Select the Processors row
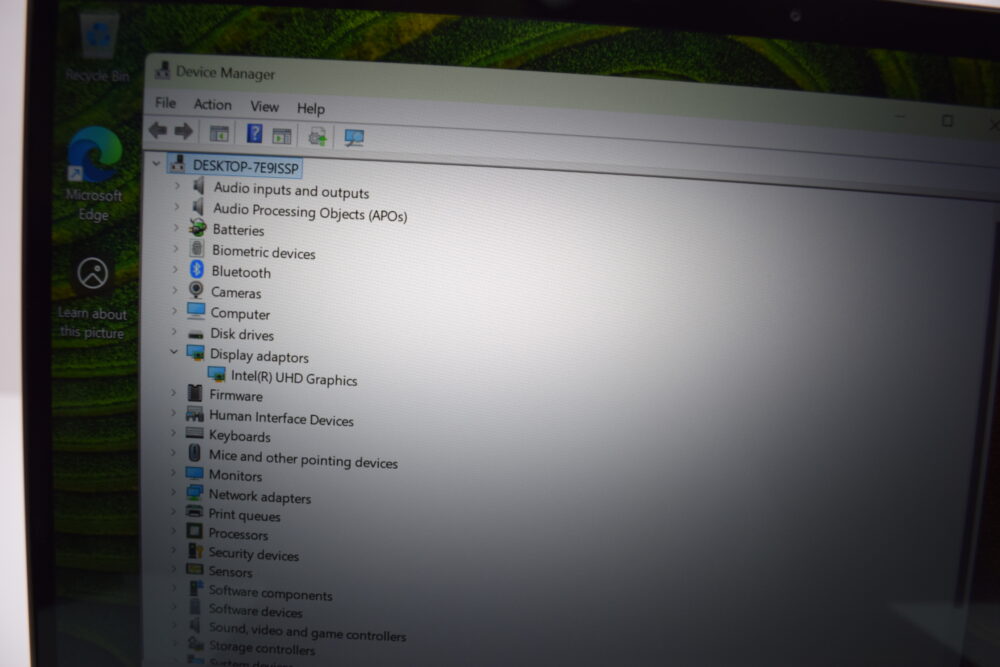The width and height of the screenshot is (1000, 667). tap(238, 534)
